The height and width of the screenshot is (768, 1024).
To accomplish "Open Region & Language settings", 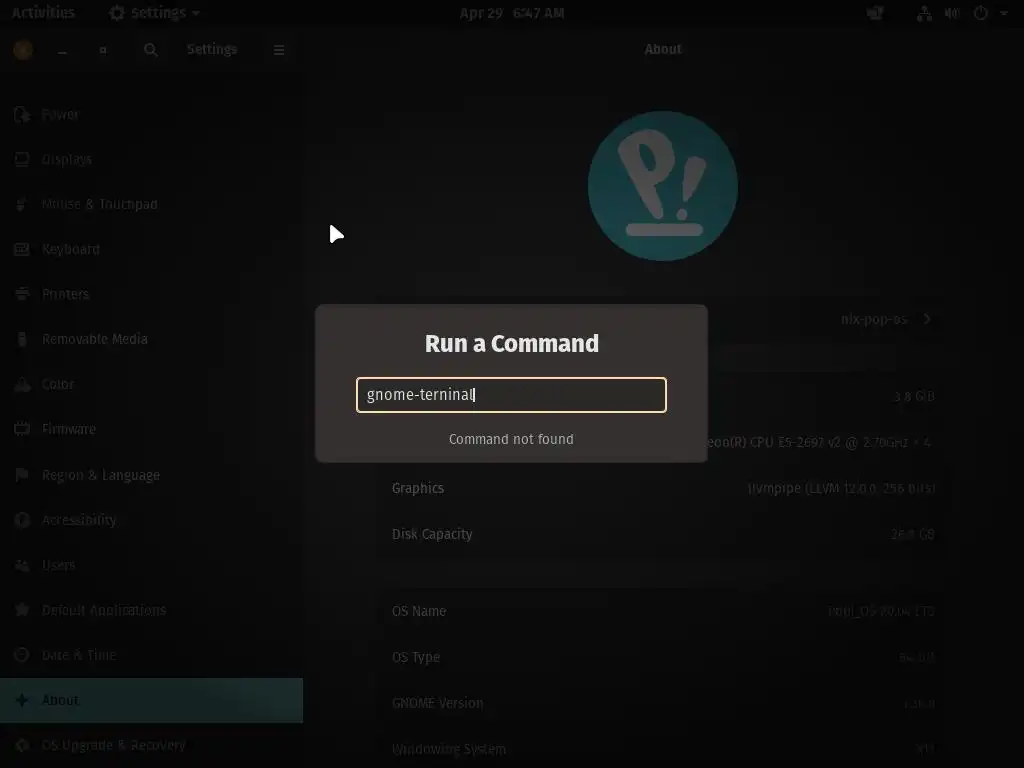I will coord(152,475).
